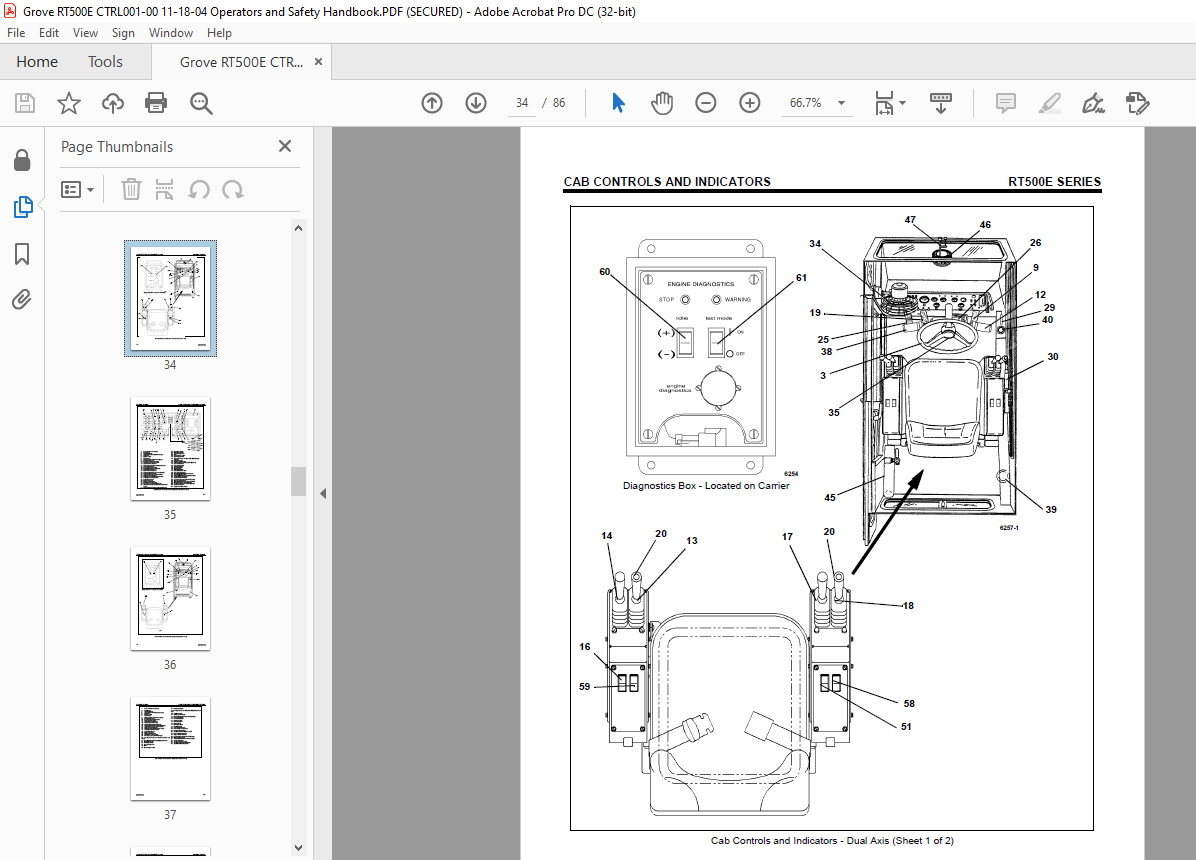Open thumbnails options menu dropdown
Screen dimensions: 1196x860
(x=78, y=189)
